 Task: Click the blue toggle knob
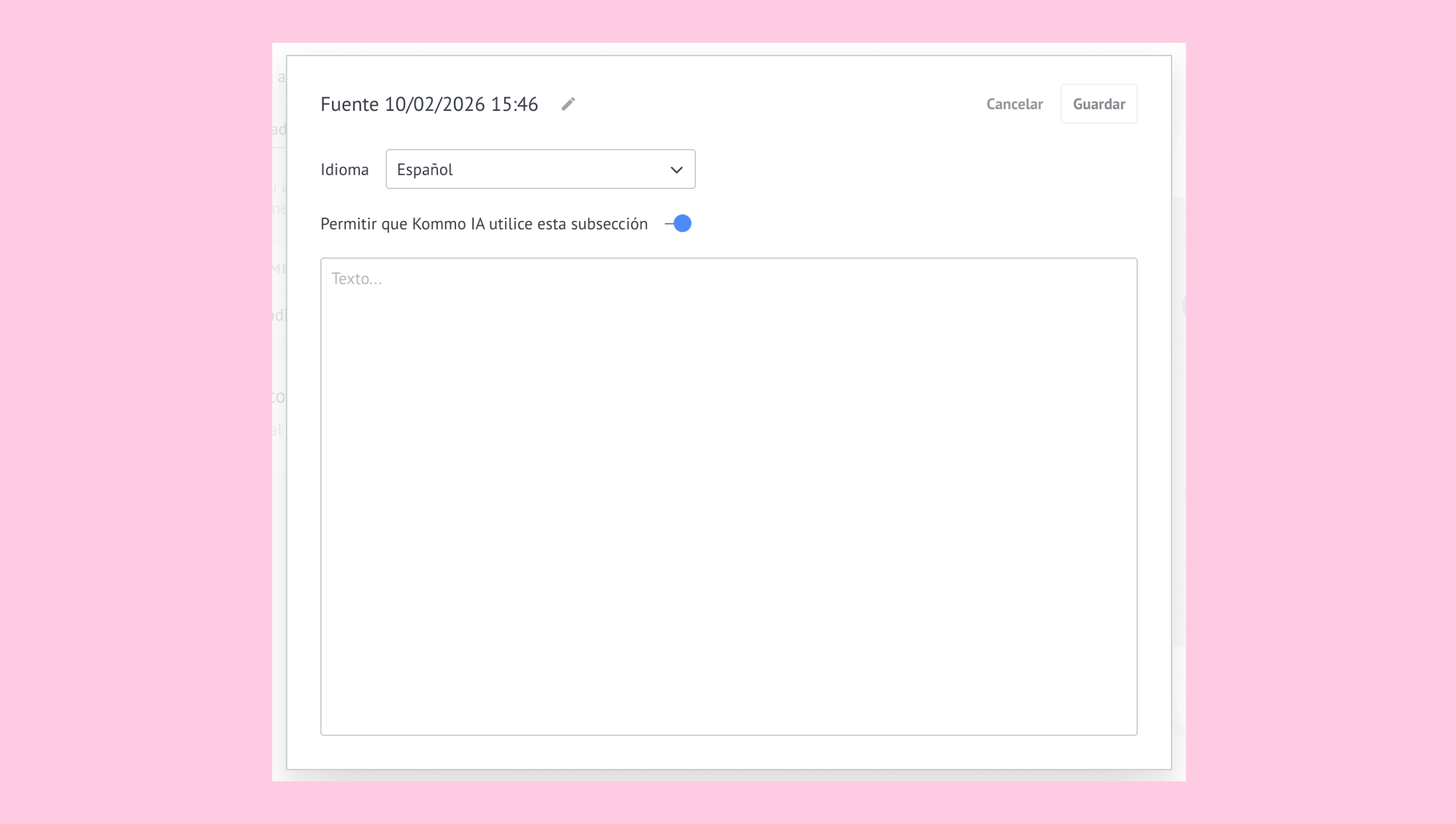click(x=682, y=224)
